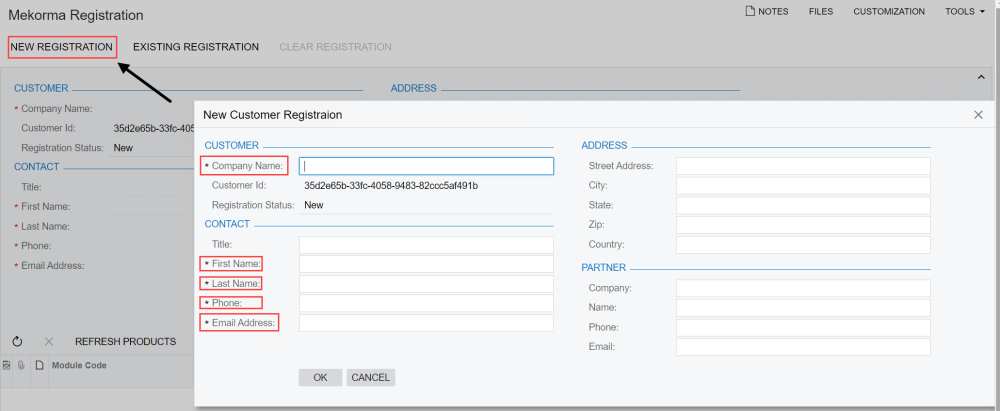
Task: Close the New Customer Registration dialog
Action: point(978,115)
